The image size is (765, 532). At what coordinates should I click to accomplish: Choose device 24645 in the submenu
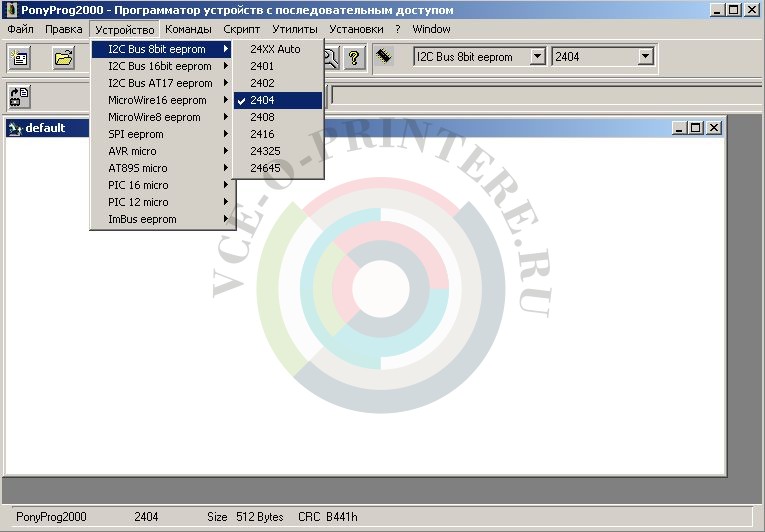278,168
